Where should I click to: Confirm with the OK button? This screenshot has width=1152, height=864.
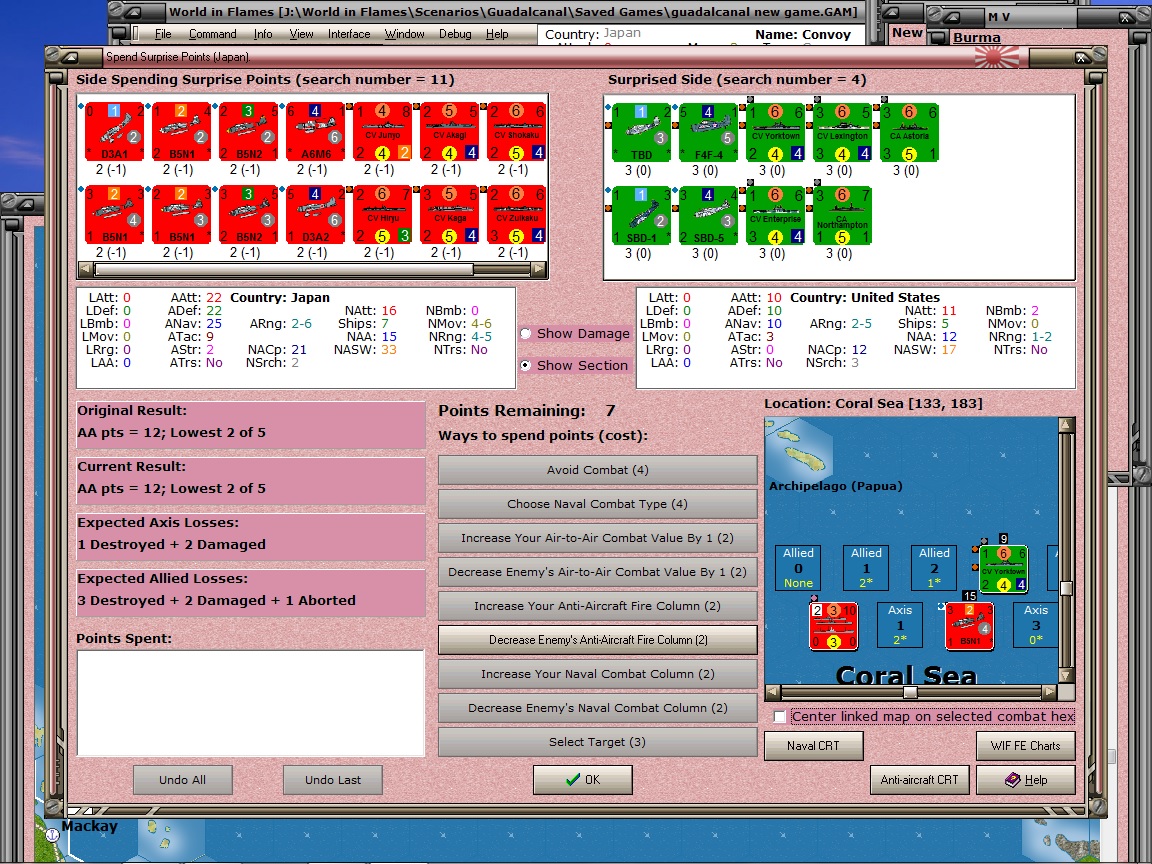click(x=583, y=780)
